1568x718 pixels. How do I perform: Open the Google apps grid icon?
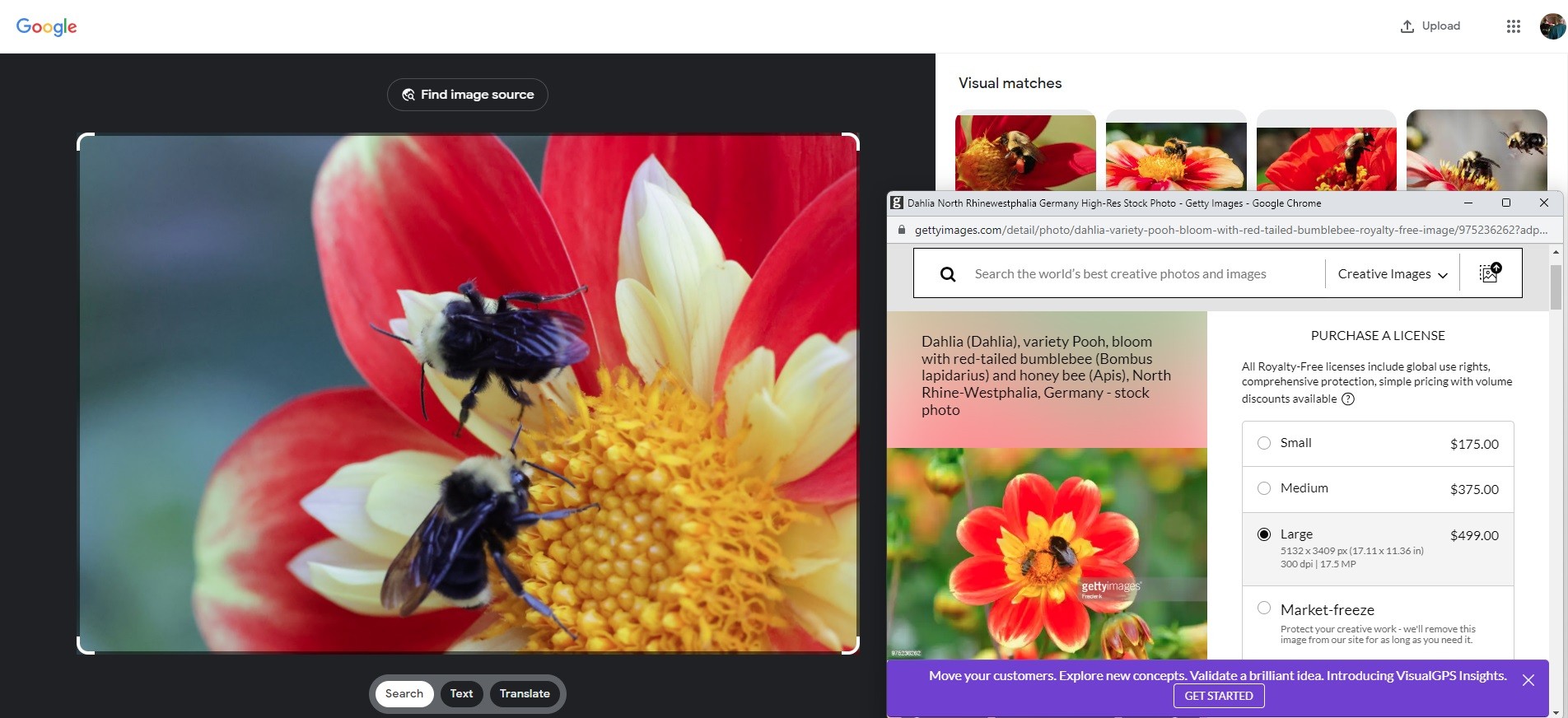1513,26
